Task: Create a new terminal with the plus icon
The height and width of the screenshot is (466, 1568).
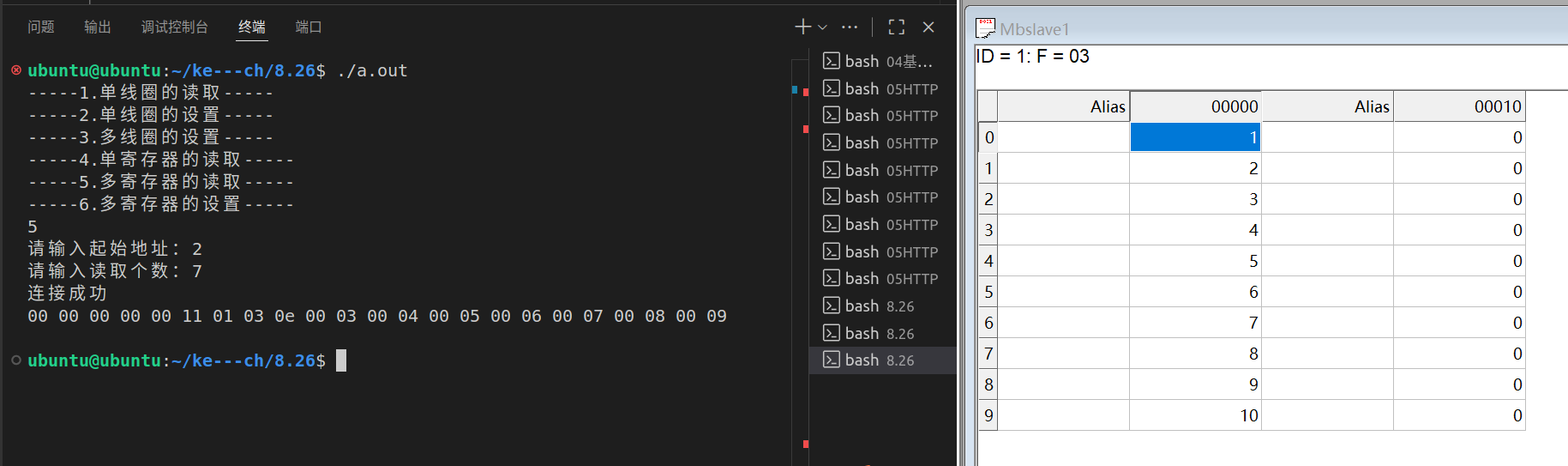Action: [802, 27]
